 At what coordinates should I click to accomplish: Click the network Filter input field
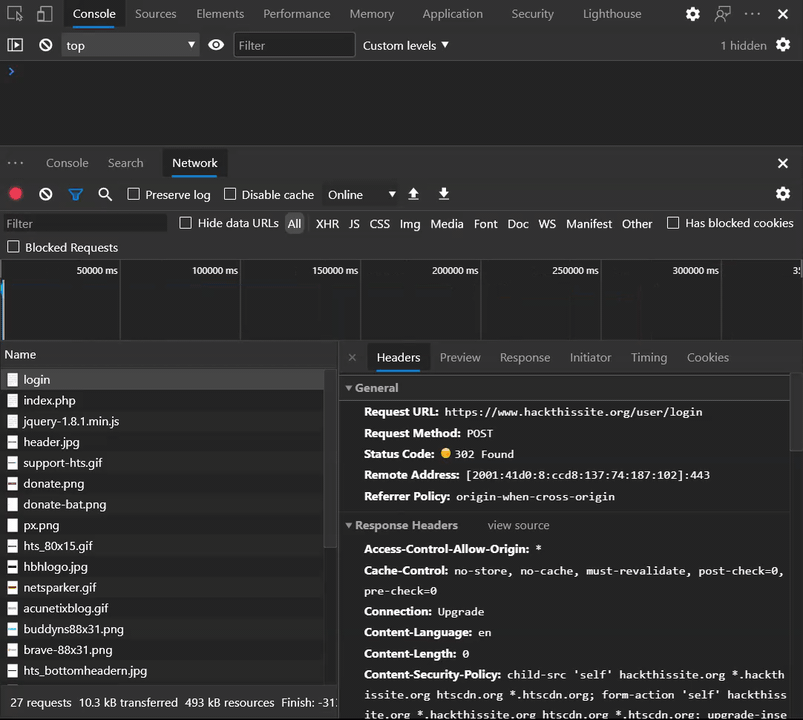(x=85, y=224)
